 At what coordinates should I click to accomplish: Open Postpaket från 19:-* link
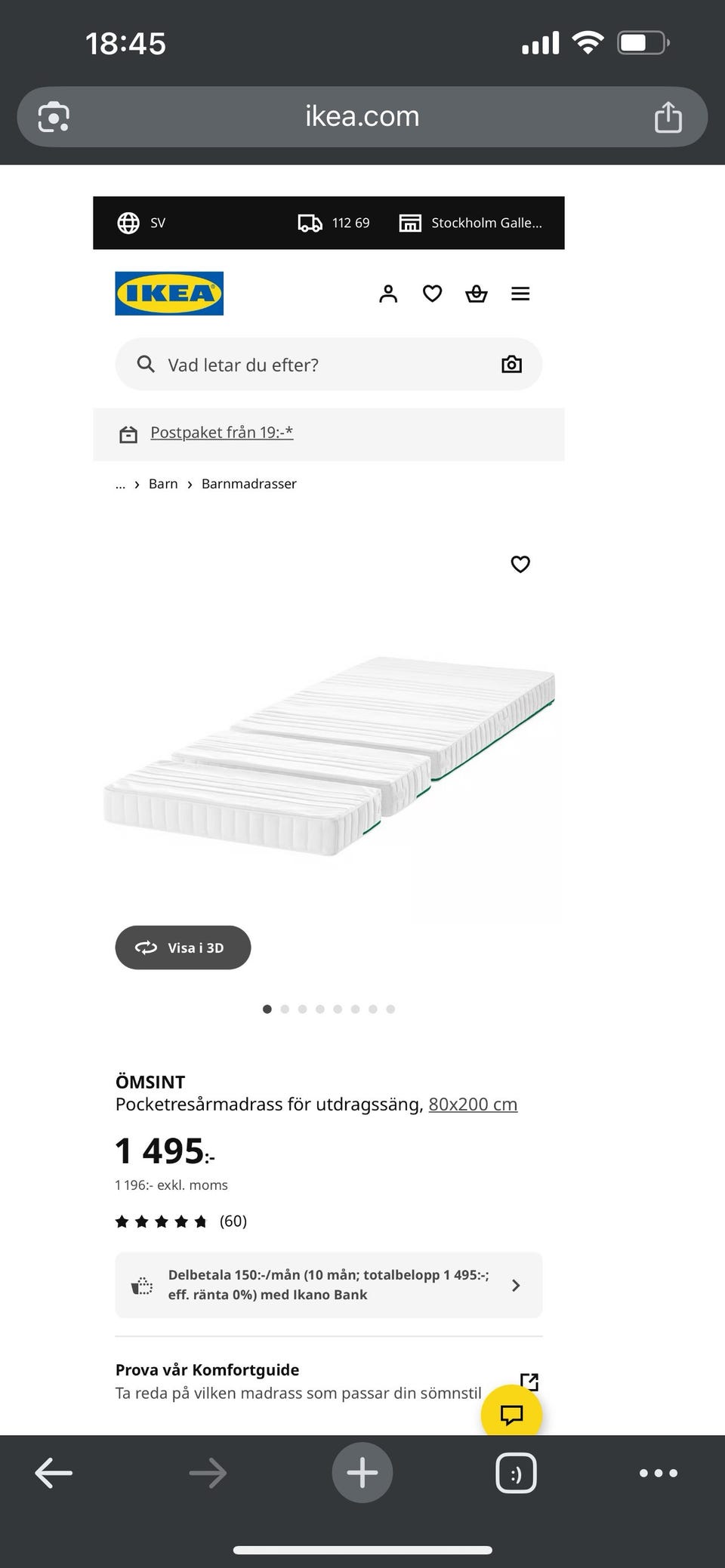(221, 433)
